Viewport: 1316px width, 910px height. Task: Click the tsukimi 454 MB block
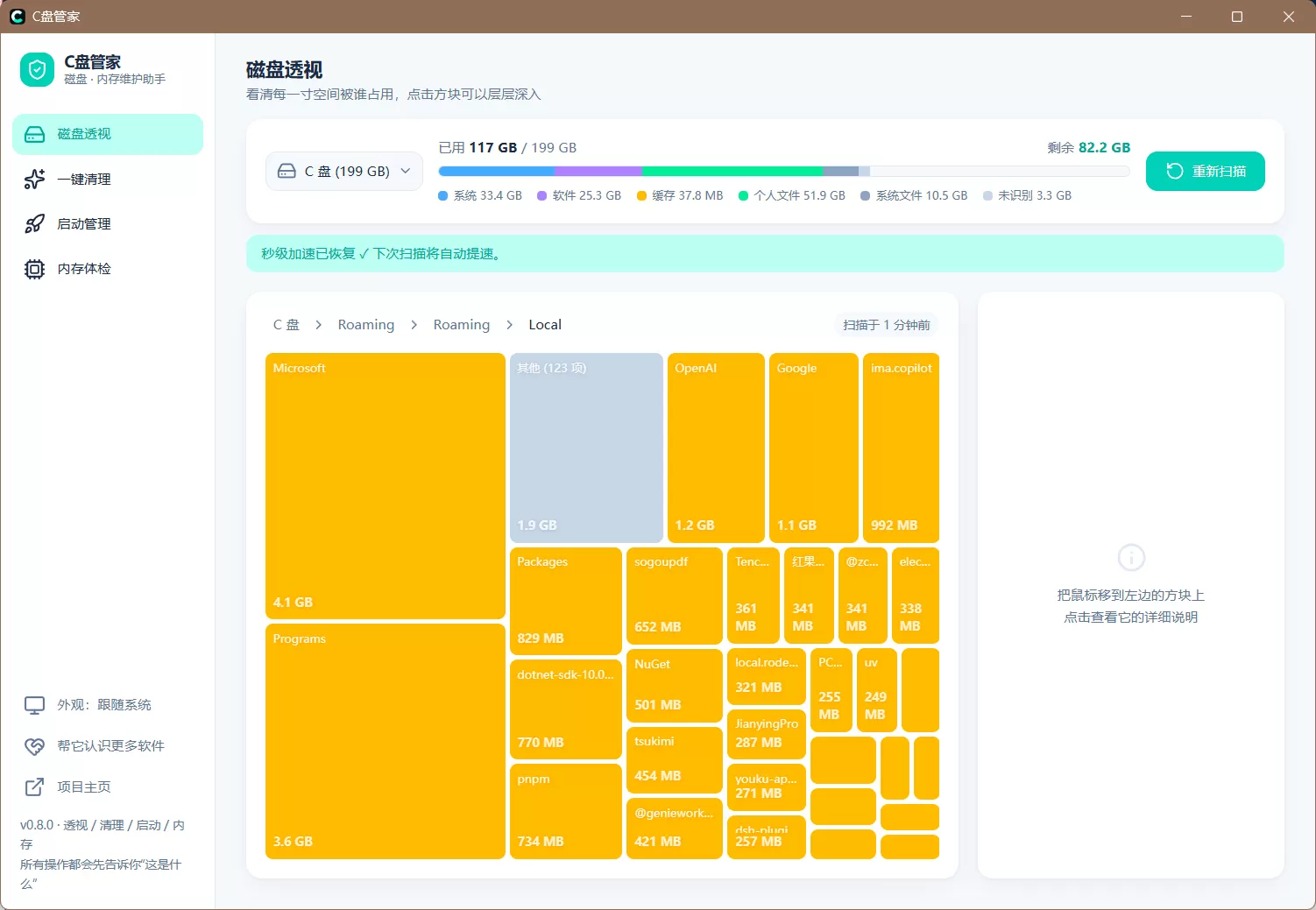pyautogui.click(x=675, y=760)
